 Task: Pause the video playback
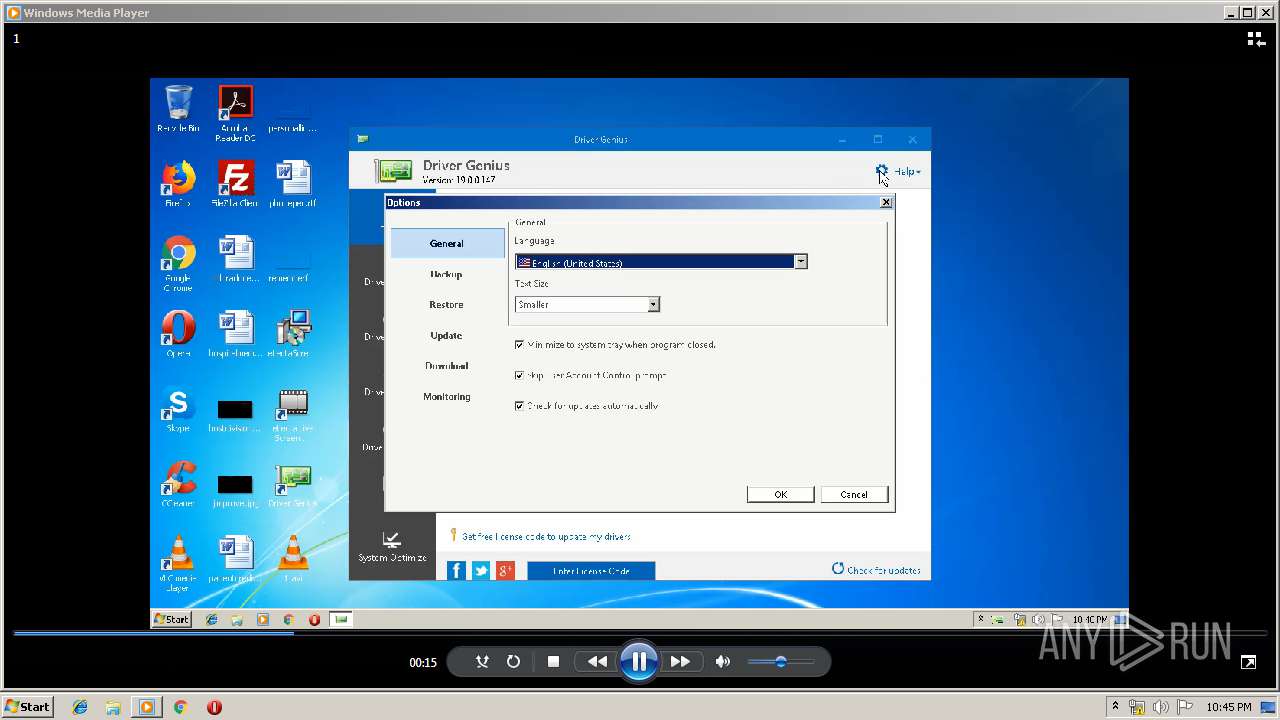tap(638, 661)
